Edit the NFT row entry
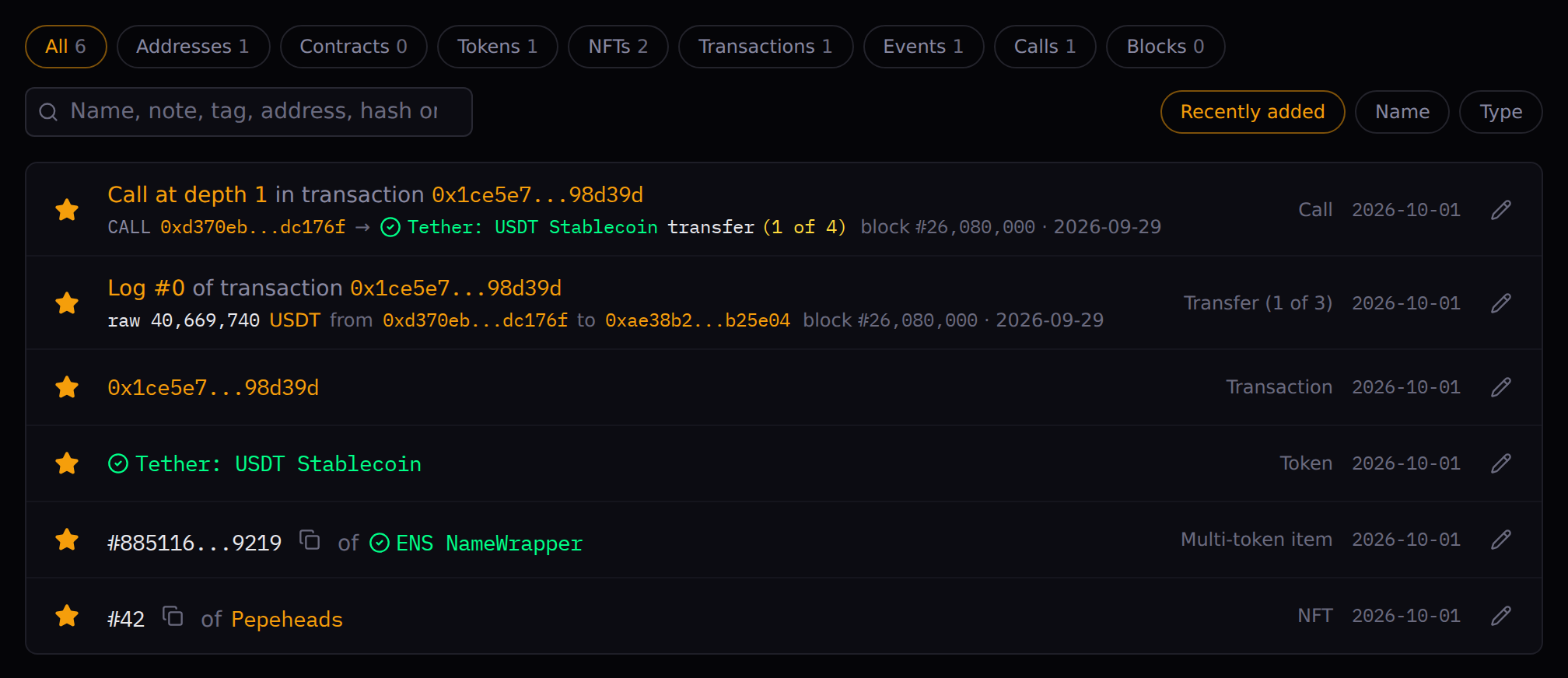This screenshot has width=1568, height=678. click(1501, 616)
